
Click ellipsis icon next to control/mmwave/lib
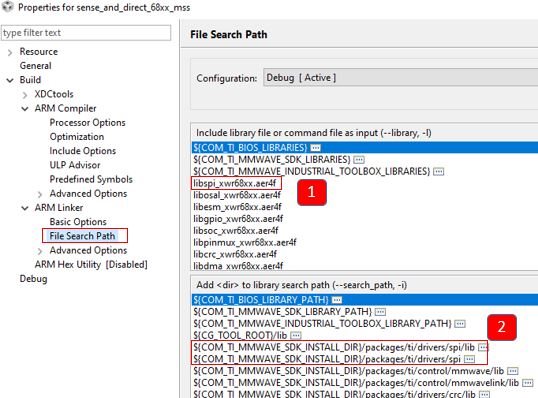tap(513, 371)
